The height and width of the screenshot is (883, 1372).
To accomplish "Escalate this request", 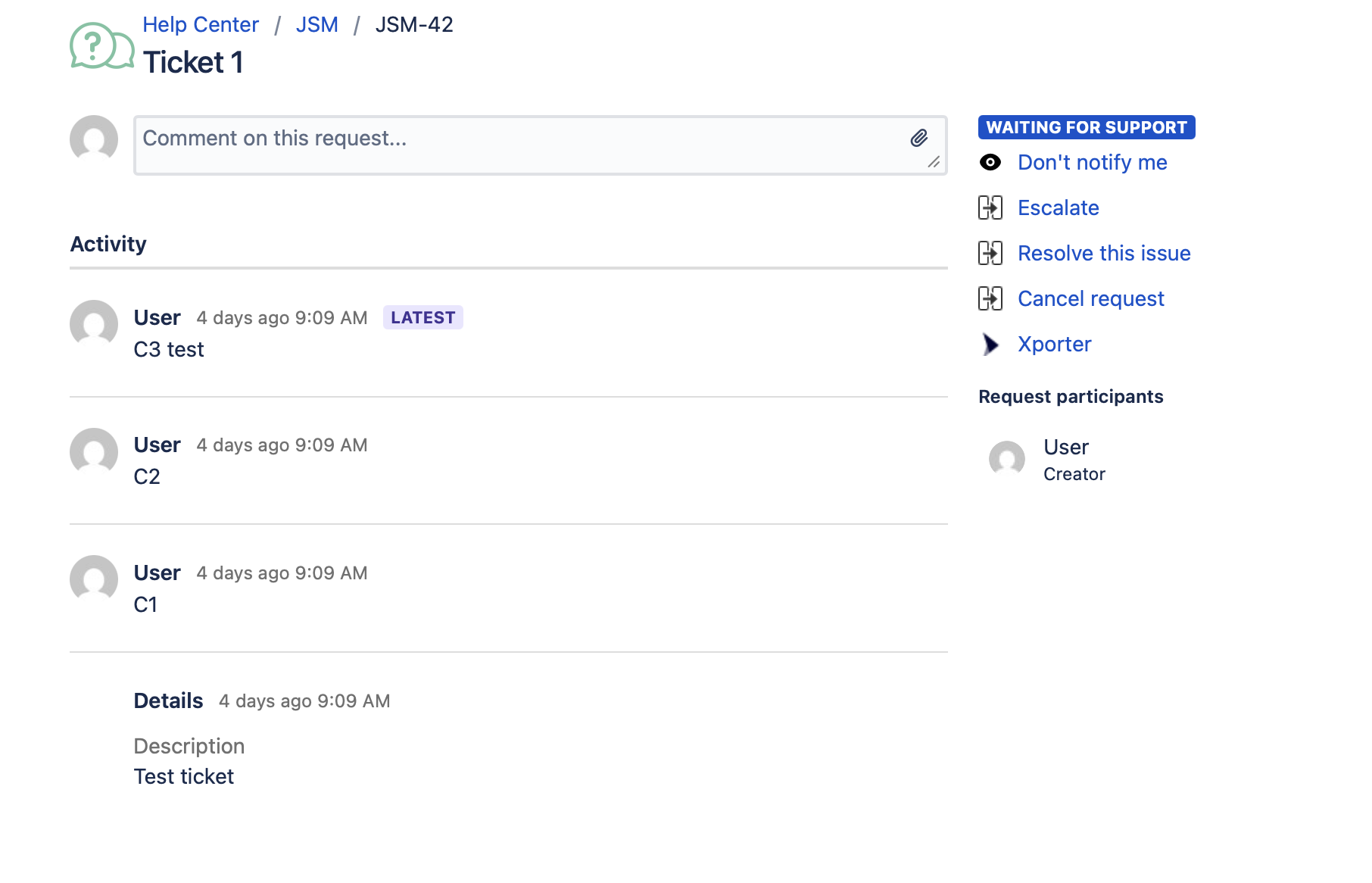I will [x=1058, y=208].
